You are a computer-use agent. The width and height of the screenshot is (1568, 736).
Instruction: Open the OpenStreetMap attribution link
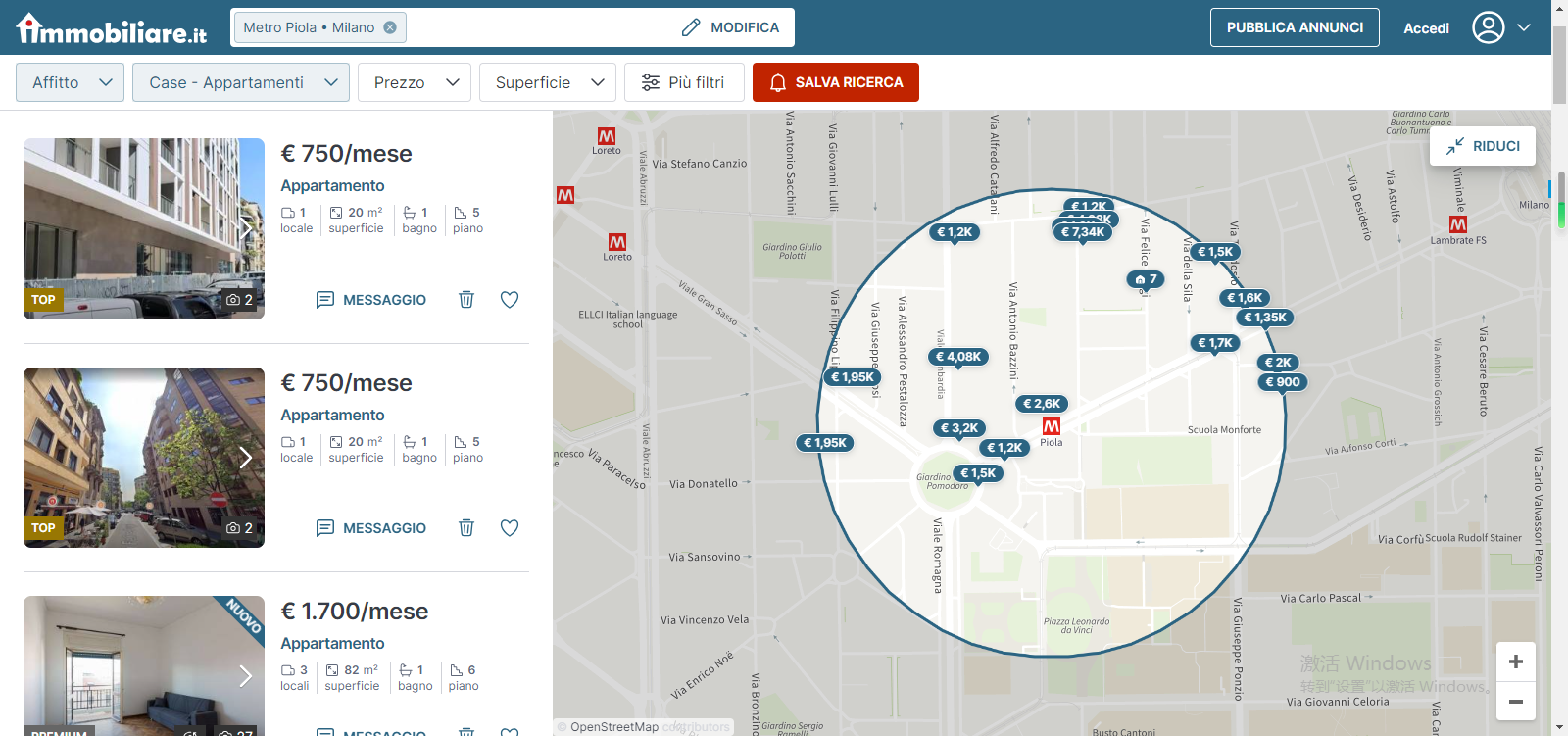click(x=614, y=727)
